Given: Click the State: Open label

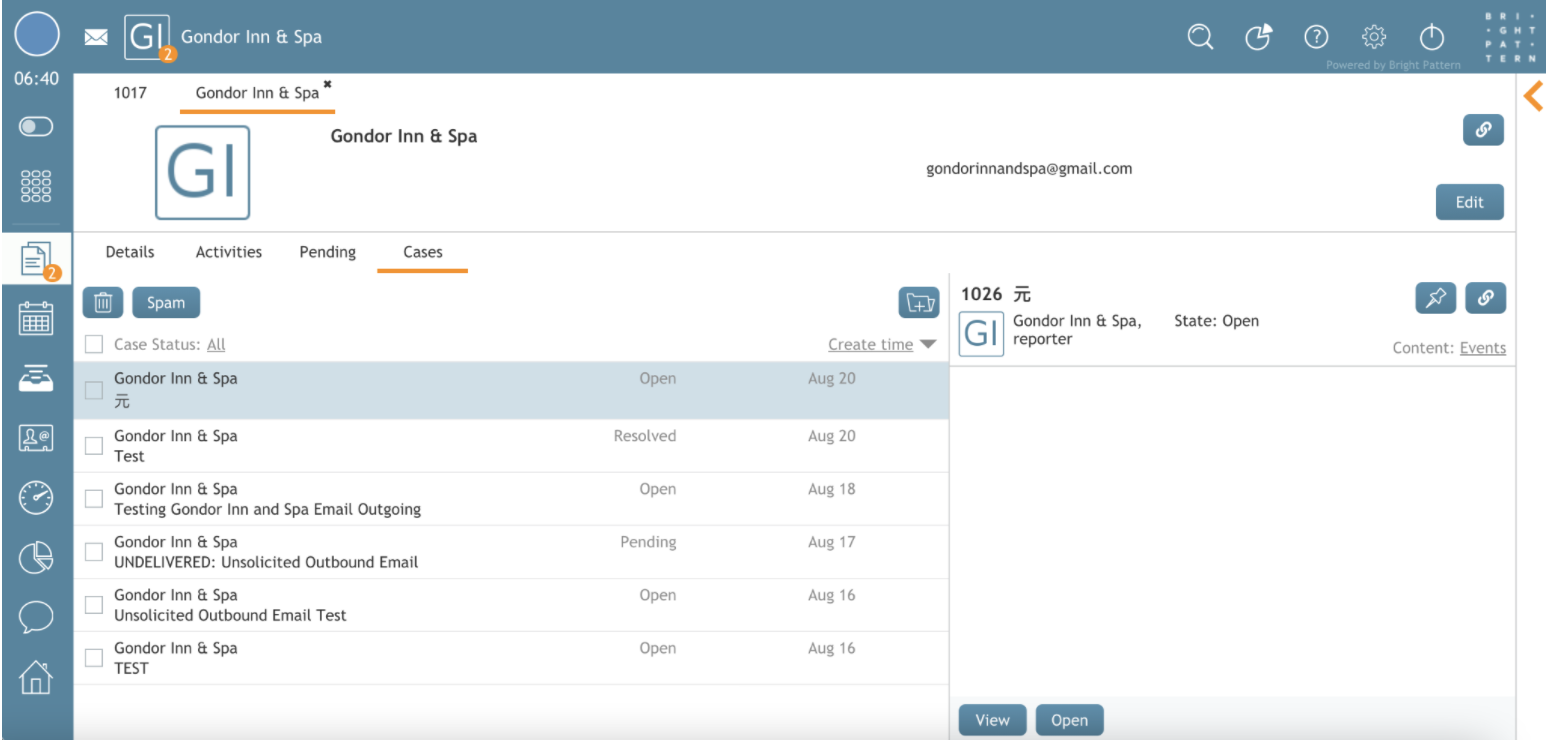Looking at the screenshot, I should (1216, 321).
